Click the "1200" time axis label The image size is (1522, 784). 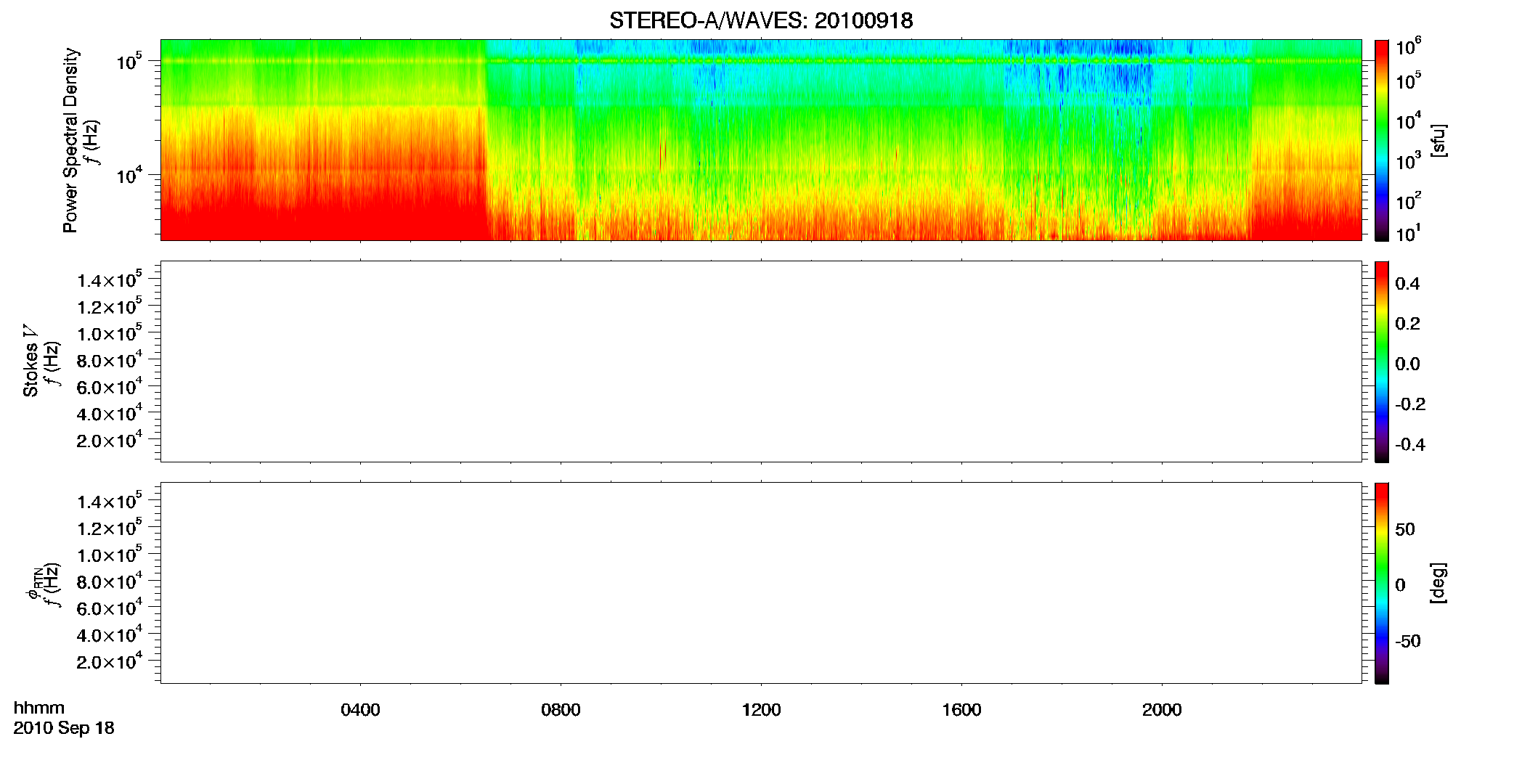coord(761,710)
